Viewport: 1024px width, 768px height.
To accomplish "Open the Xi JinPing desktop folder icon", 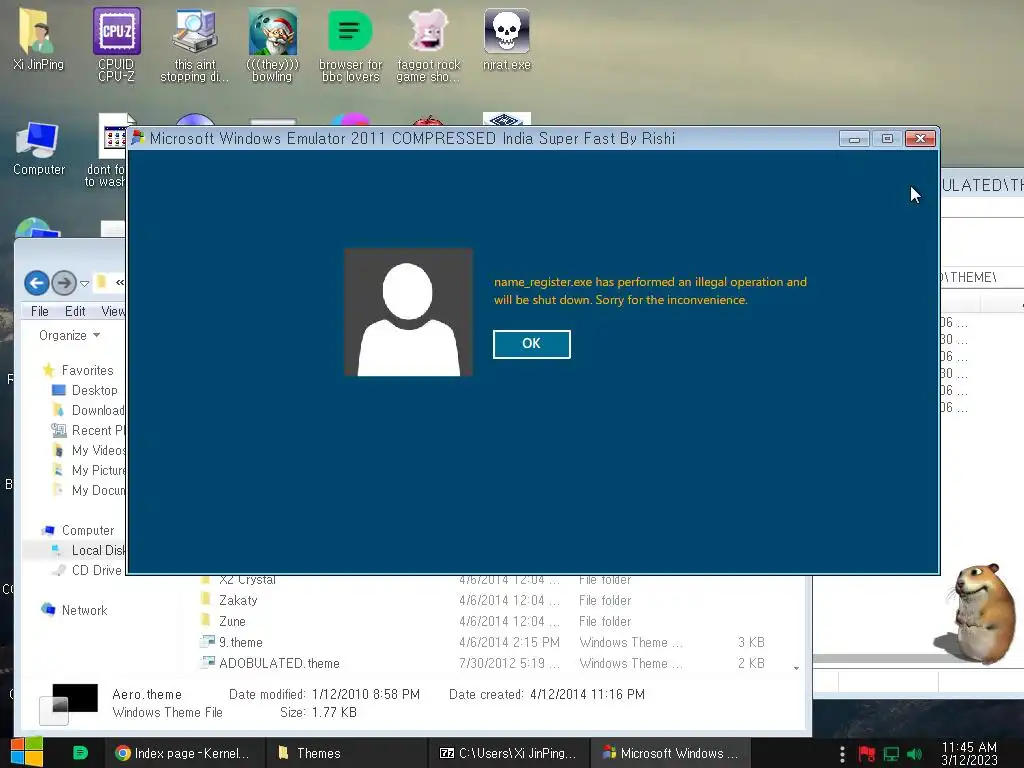I will [38, 39].
